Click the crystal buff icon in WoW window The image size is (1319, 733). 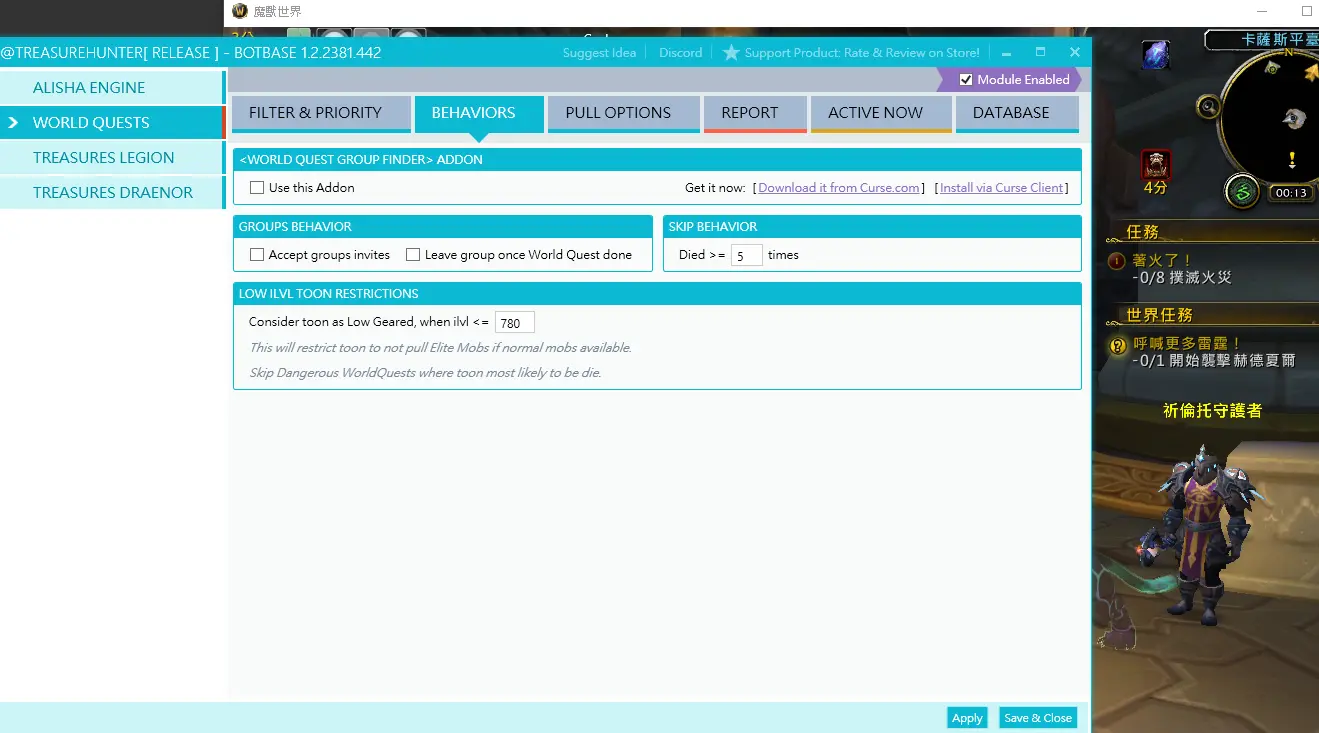[1156, 55]
